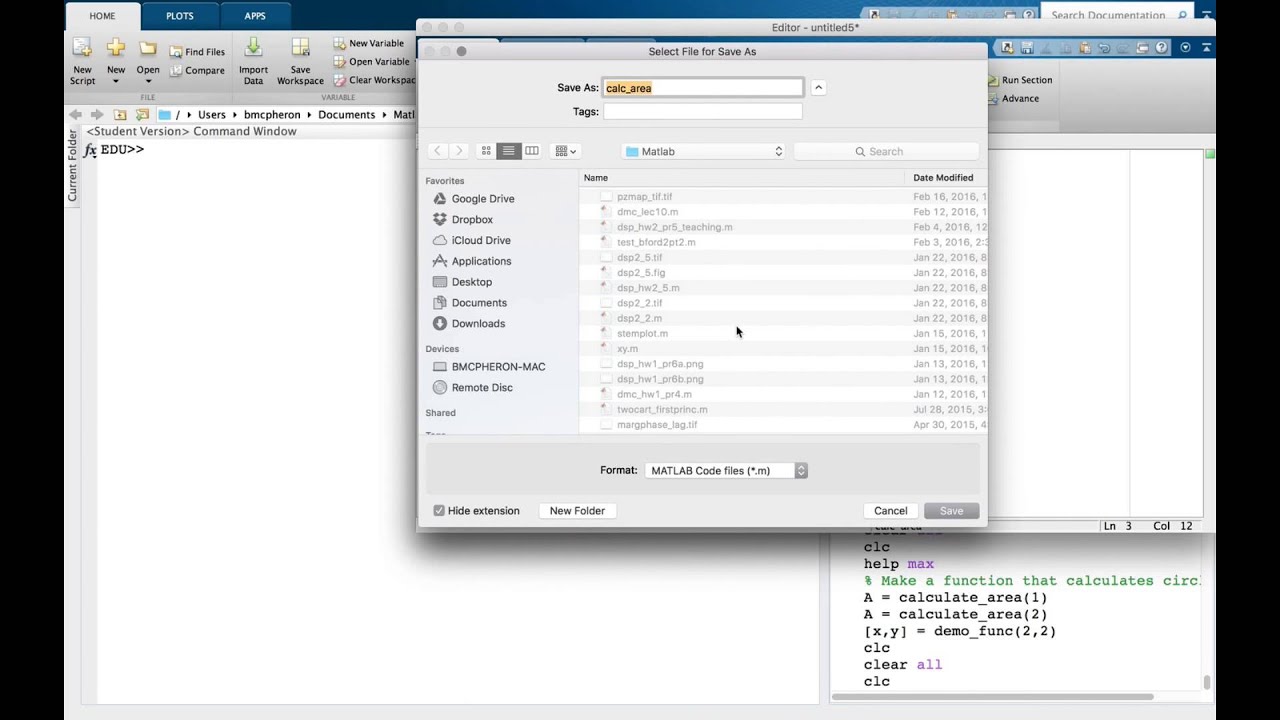
Task: Switch to the PLOTS tab
Action: click(x=180, y=16)
